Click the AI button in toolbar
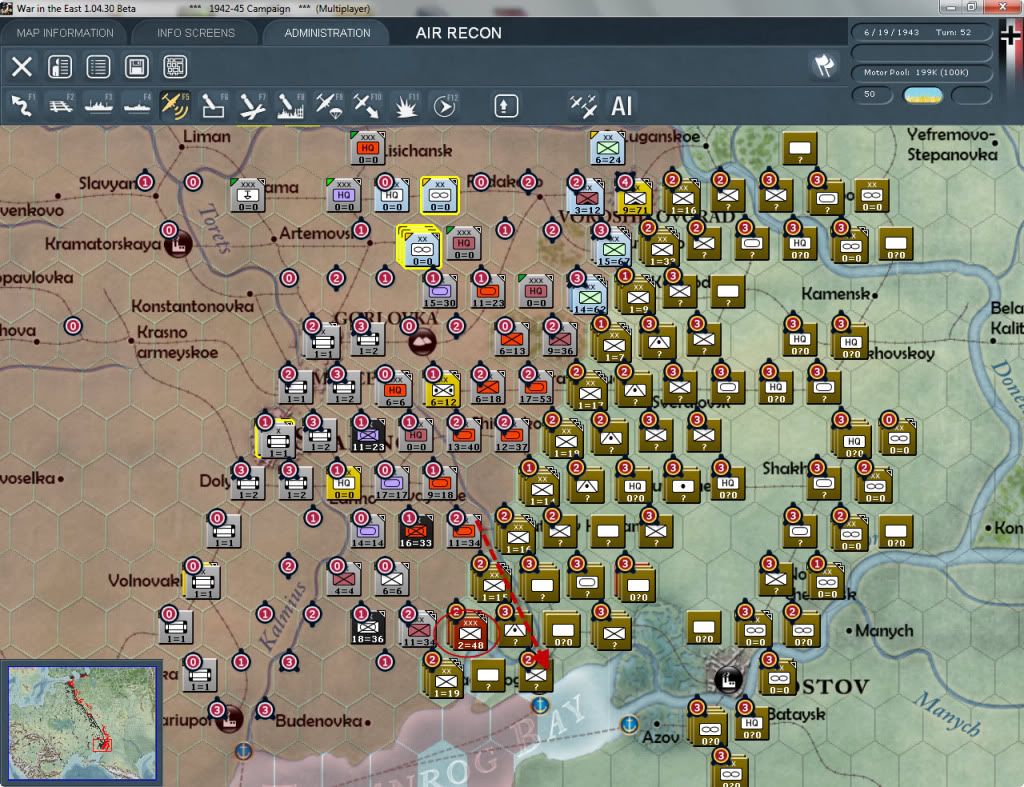This screenshot has width=1024, height=787. (621, 106)
